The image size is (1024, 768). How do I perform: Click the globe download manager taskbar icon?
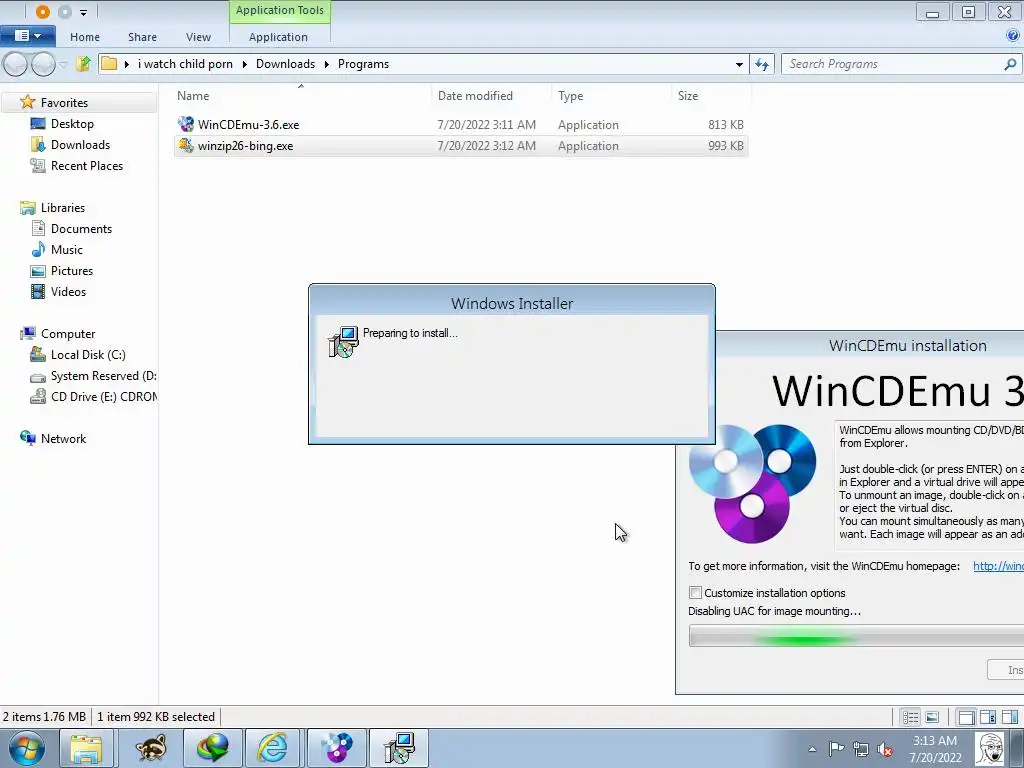(x=212, y=748)
